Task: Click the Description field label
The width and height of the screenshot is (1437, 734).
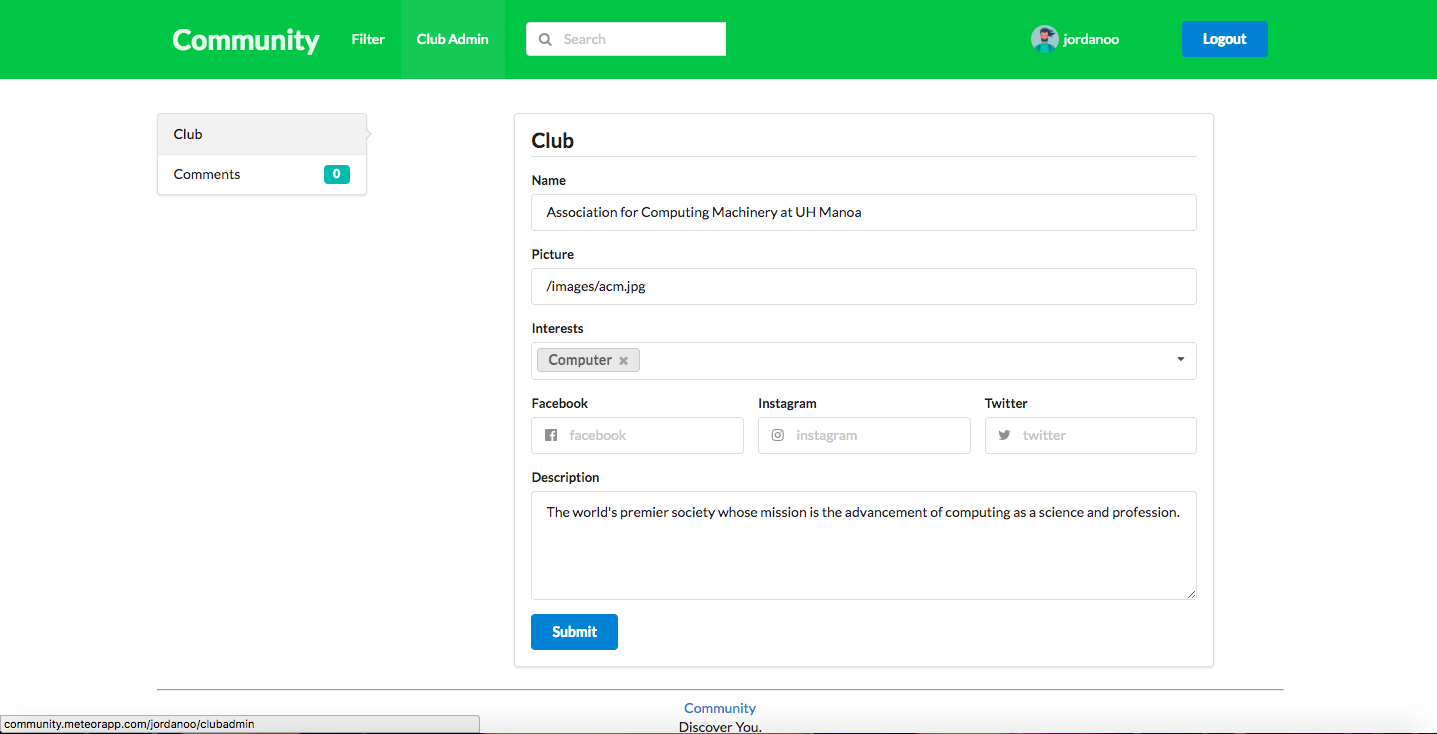Action: [565, 477]
